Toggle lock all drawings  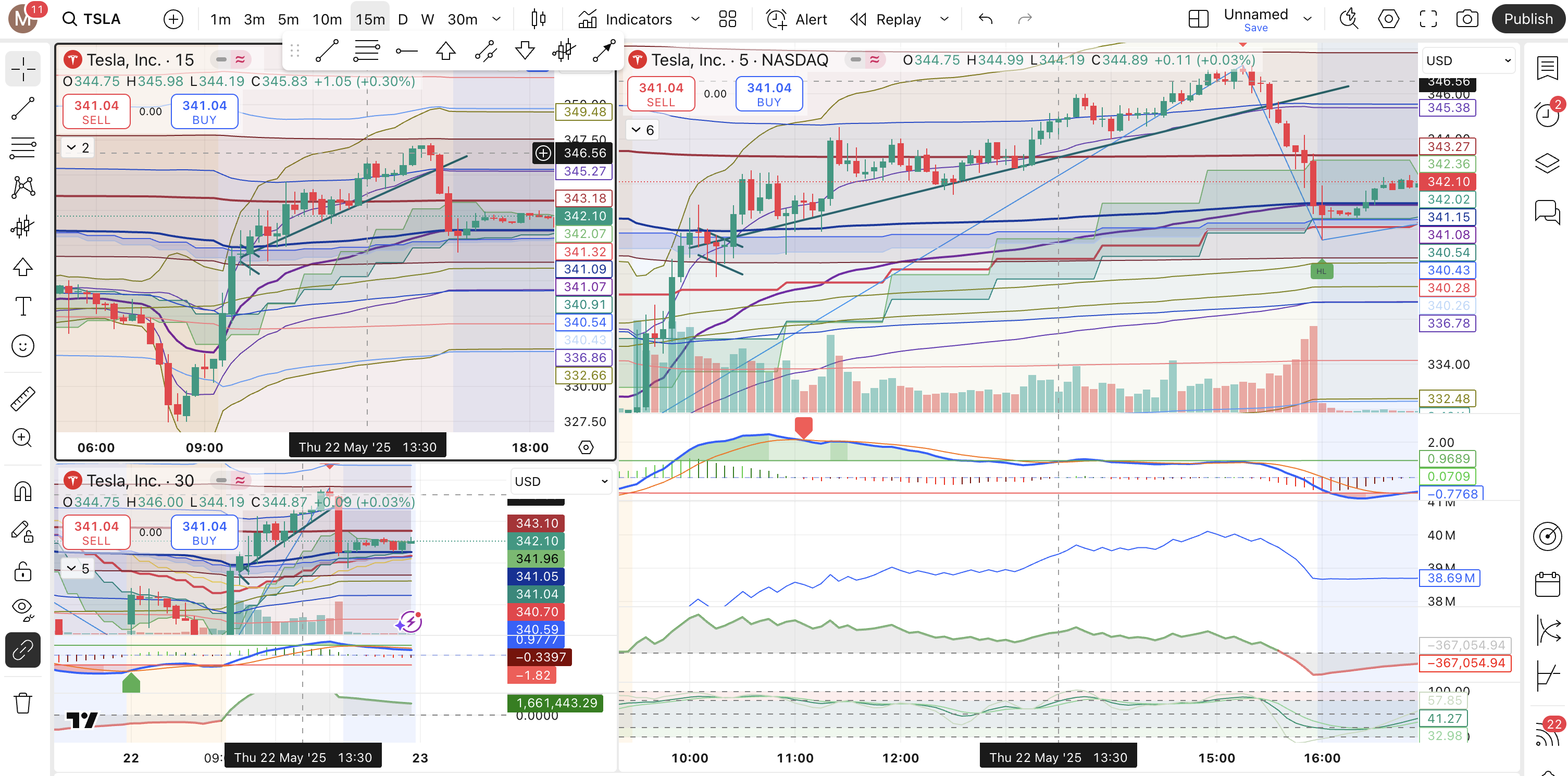23,571
